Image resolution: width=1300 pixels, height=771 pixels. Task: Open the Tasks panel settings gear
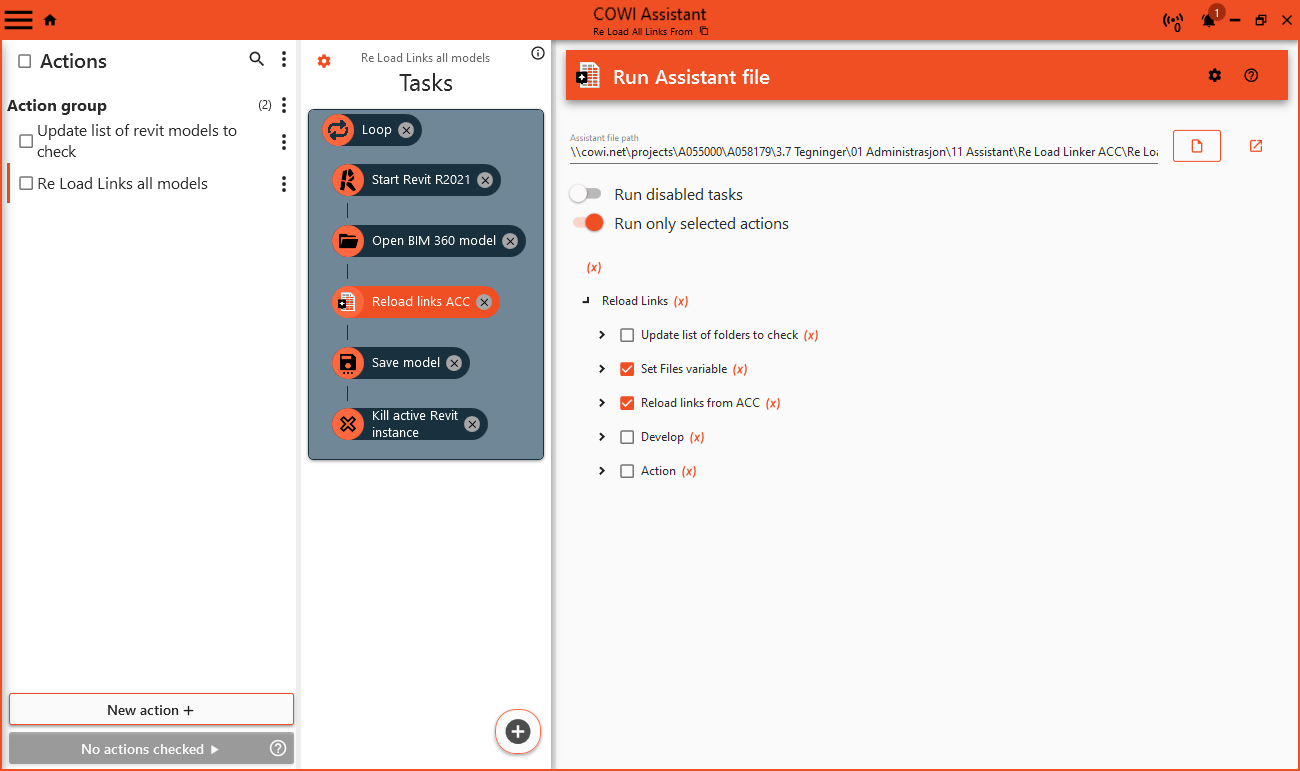pos(324,61)
